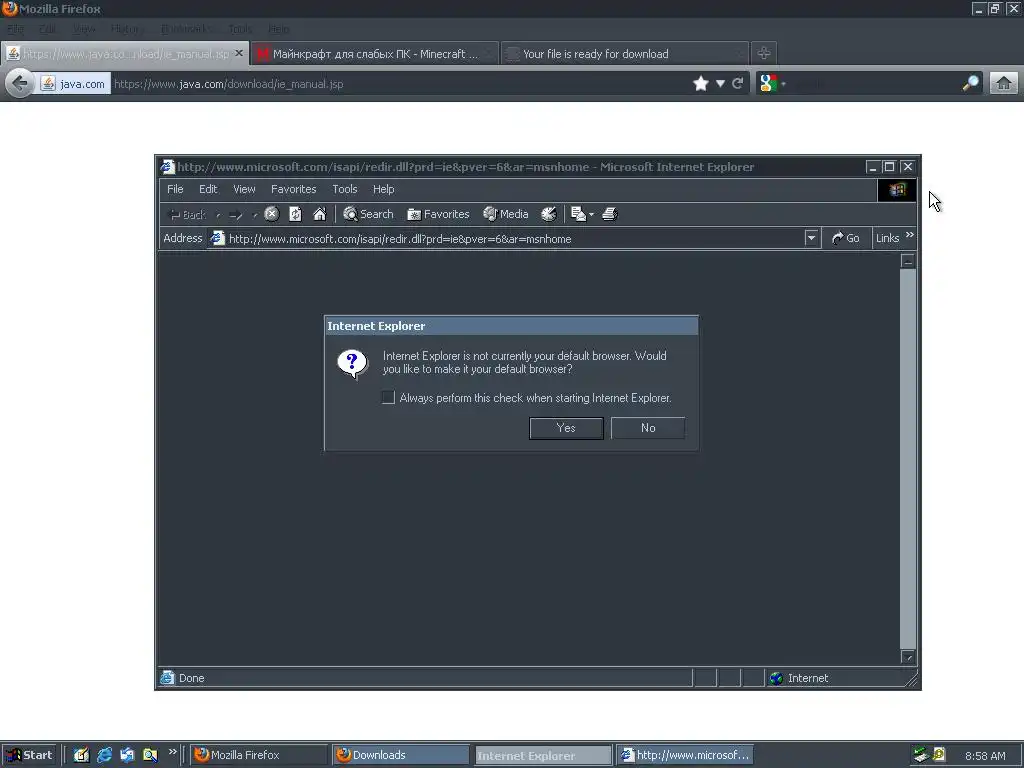Click Yes in the default browser dialog
1024x768 pixels.
(566, 428)
